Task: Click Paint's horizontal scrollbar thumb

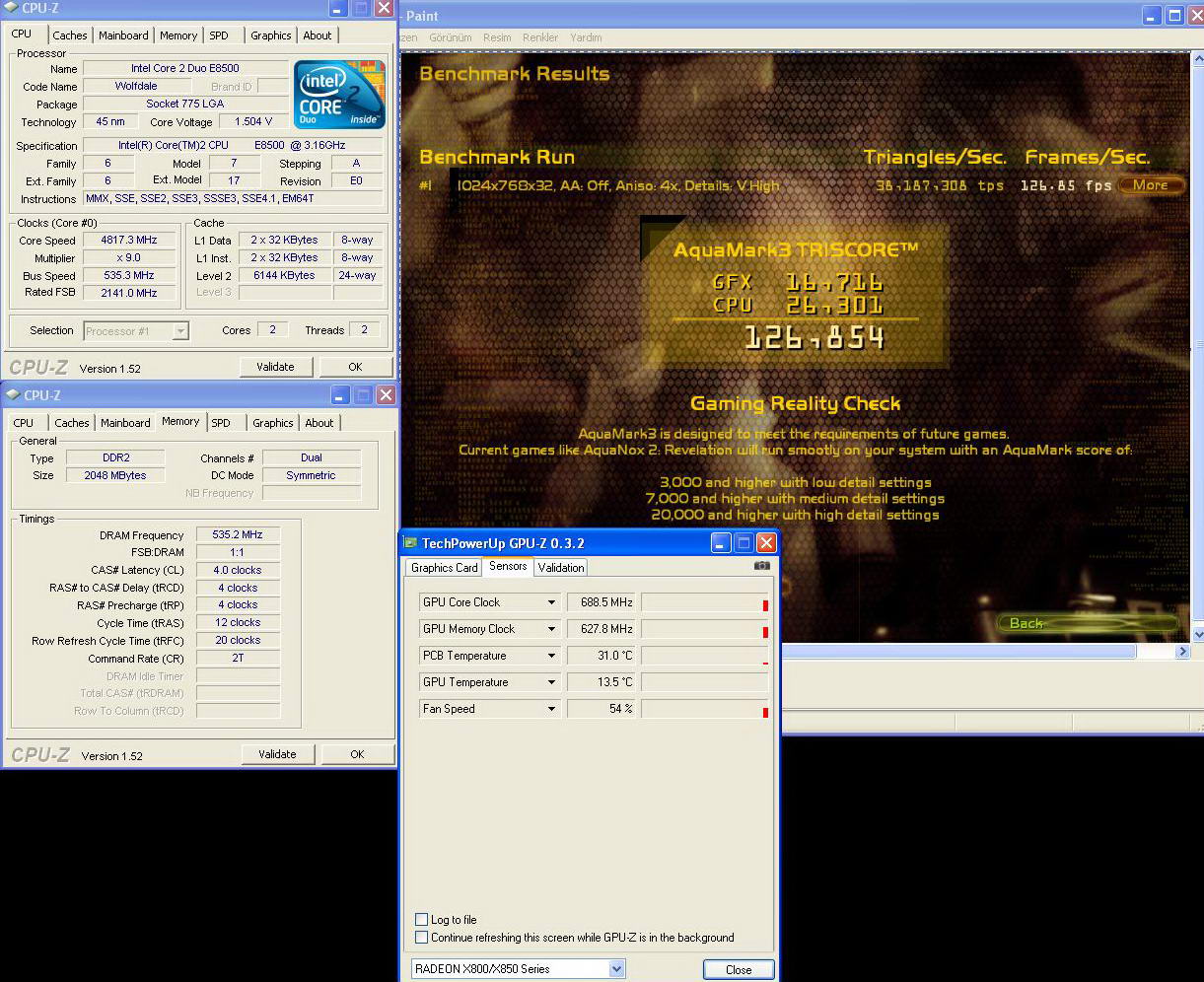Action: 957,652
